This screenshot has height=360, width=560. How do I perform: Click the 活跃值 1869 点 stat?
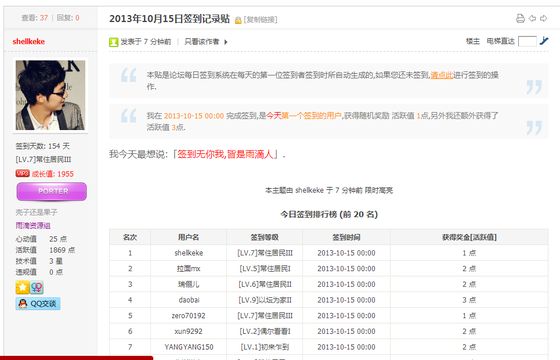click(x=45, y=250)
